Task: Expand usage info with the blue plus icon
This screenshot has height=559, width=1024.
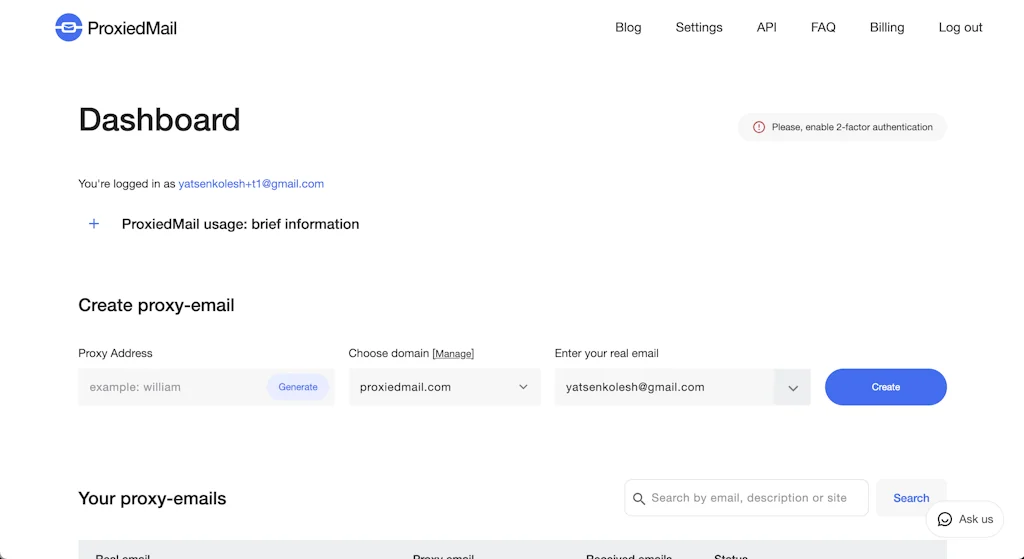Action: click(94, 224)
